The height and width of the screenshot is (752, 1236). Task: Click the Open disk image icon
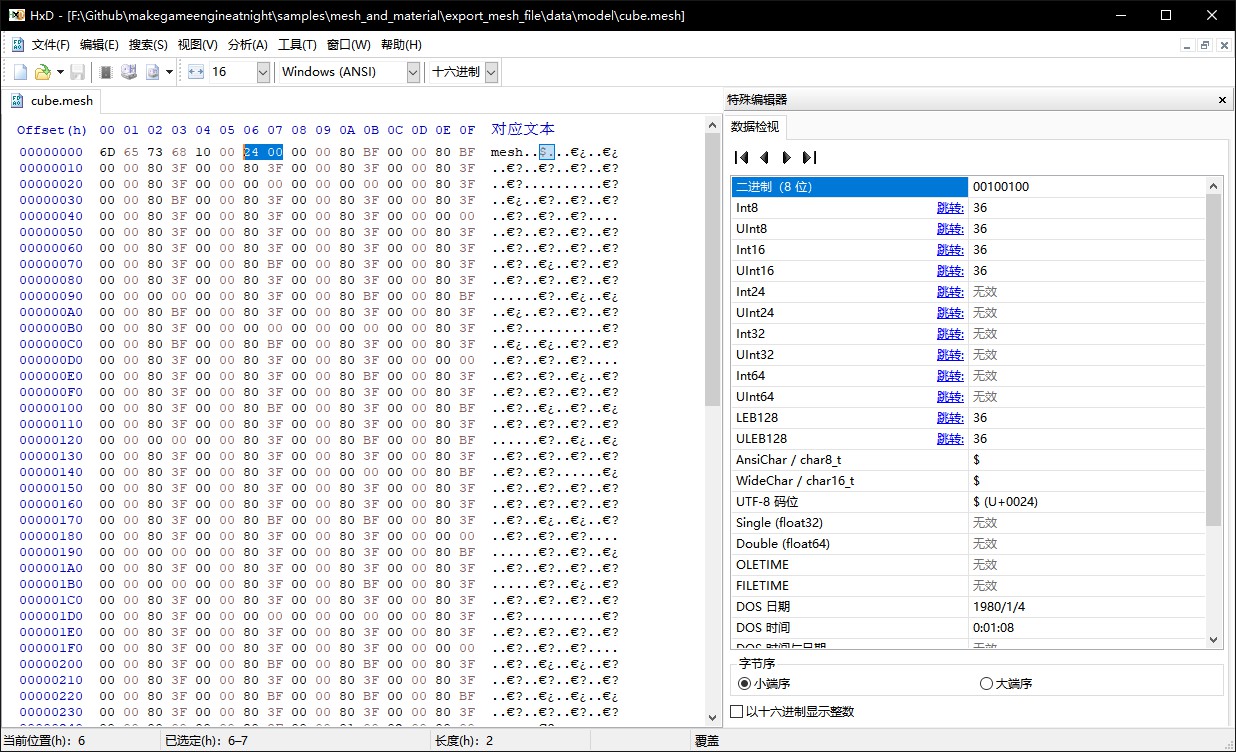[152, 72]
